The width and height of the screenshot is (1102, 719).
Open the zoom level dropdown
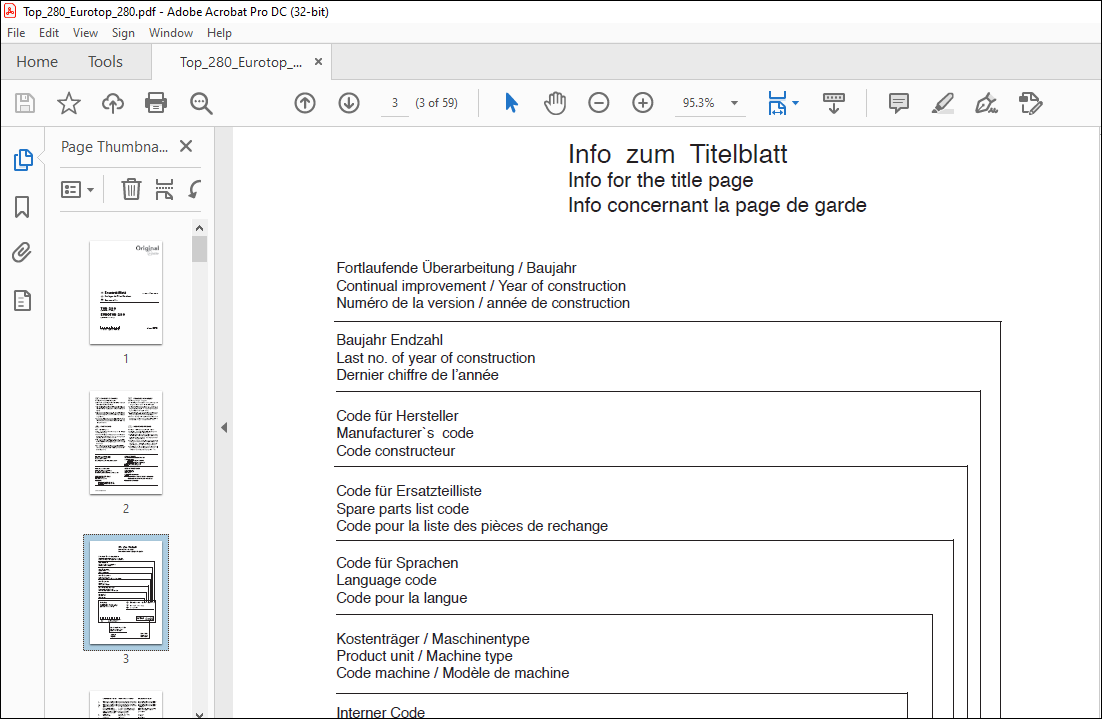coord(734,103)
